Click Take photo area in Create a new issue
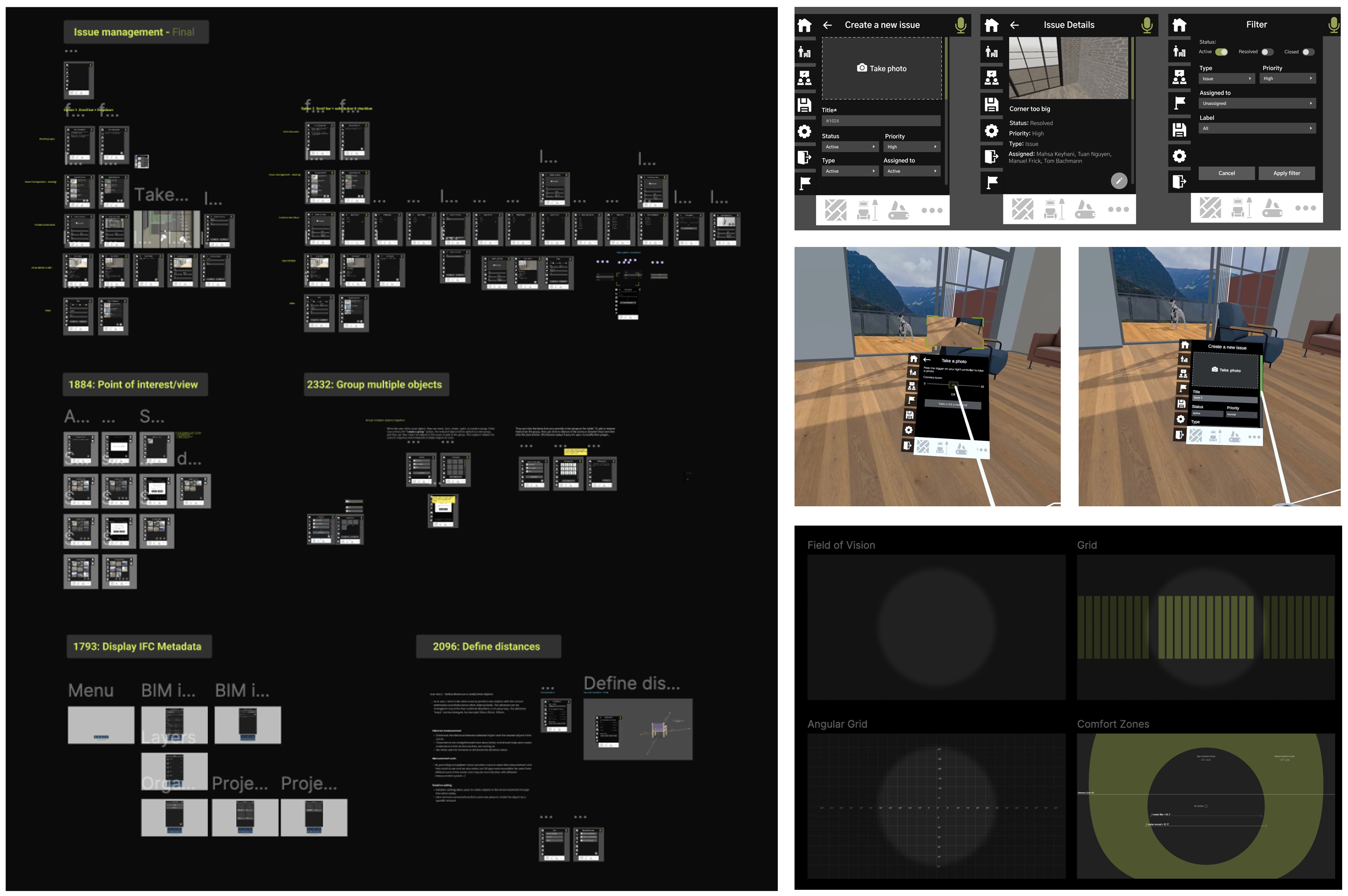The width and height of the screenshot is (1348, 896). click(882, 69)
